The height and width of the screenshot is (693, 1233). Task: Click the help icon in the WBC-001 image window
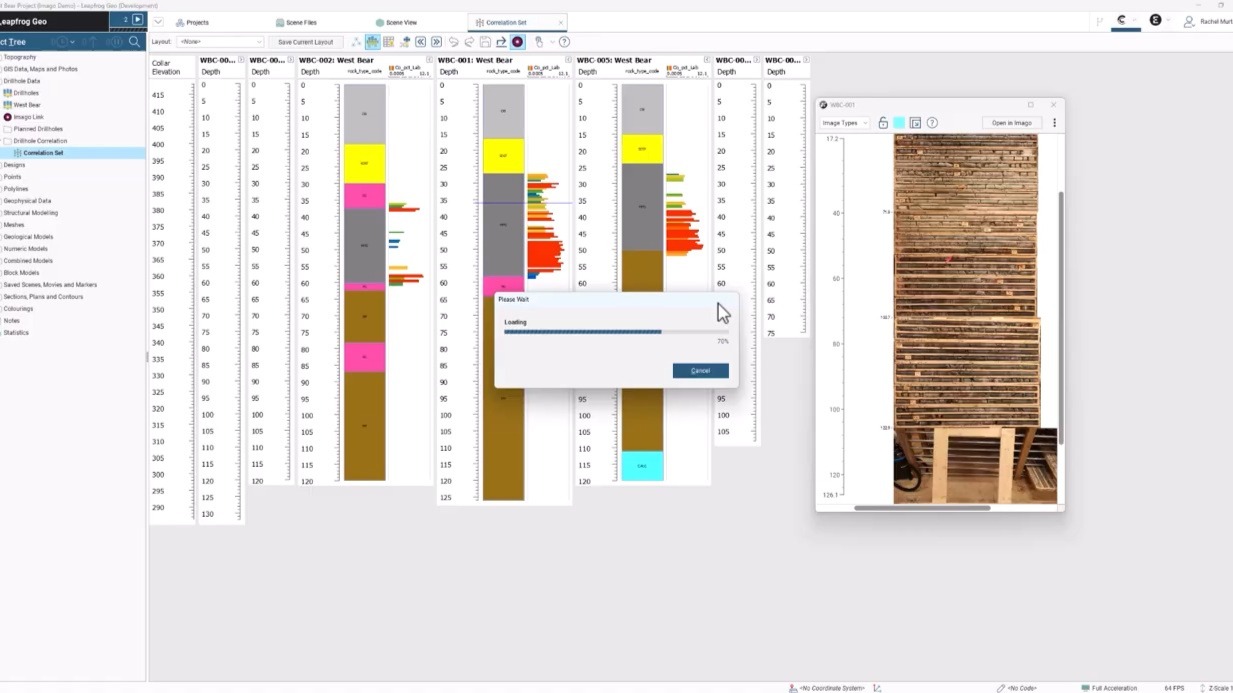(932, 123)
